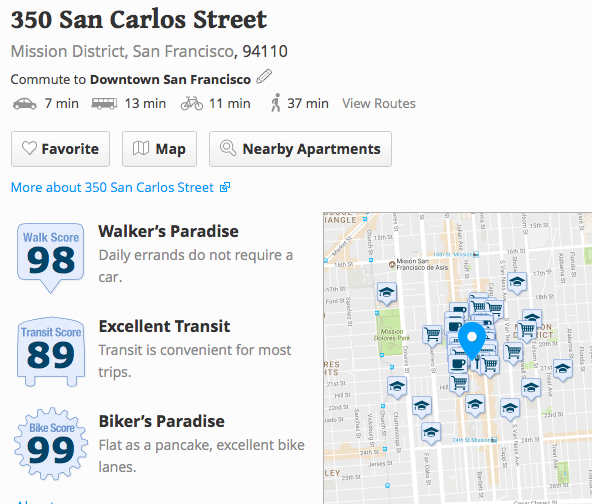Select the blue location pin on map
Image resolution: width=592 pixels, height=504 pixels.
click(472, 341)
